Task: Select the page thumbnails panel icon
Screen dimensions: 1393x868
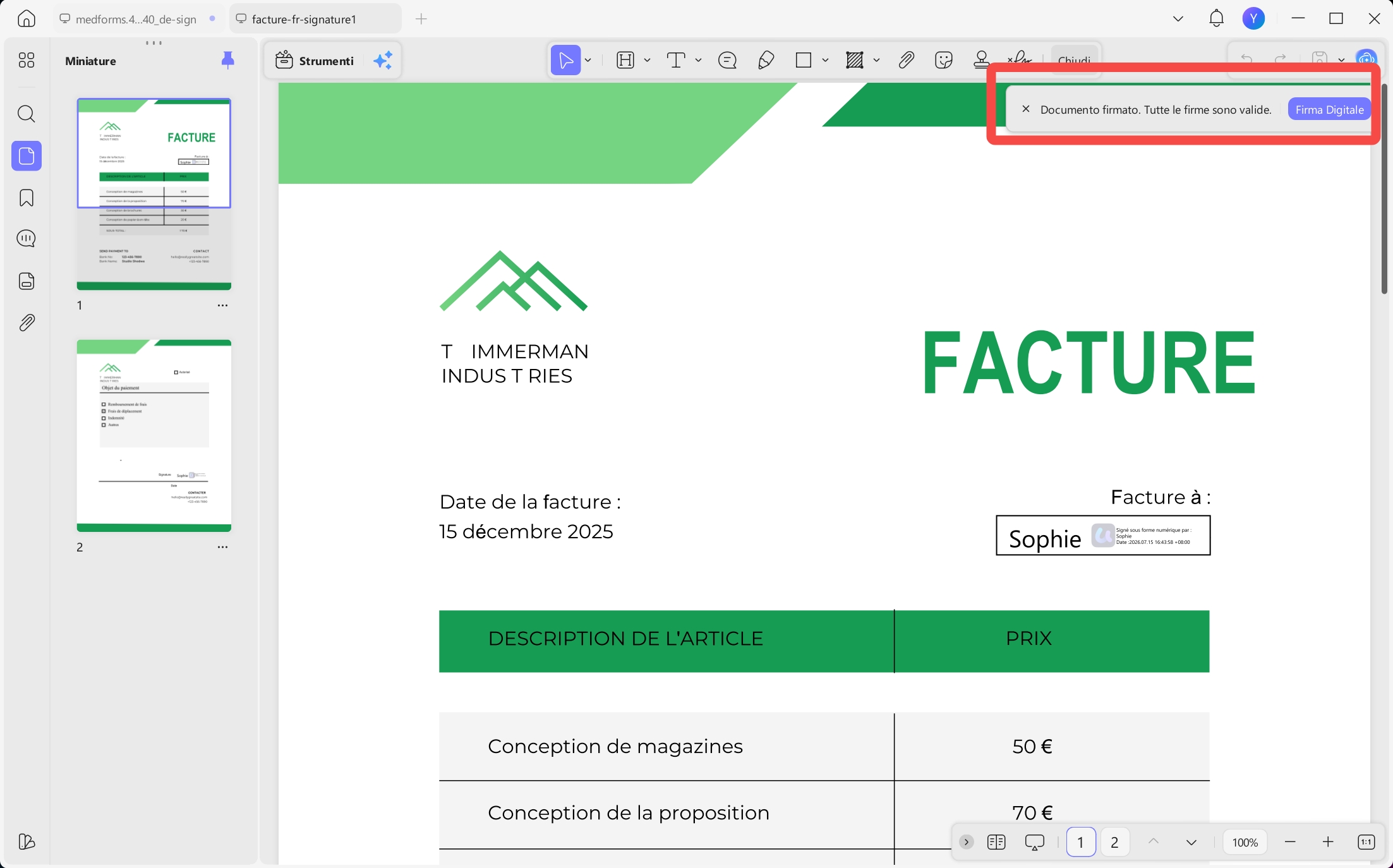Action: [27, 155]
